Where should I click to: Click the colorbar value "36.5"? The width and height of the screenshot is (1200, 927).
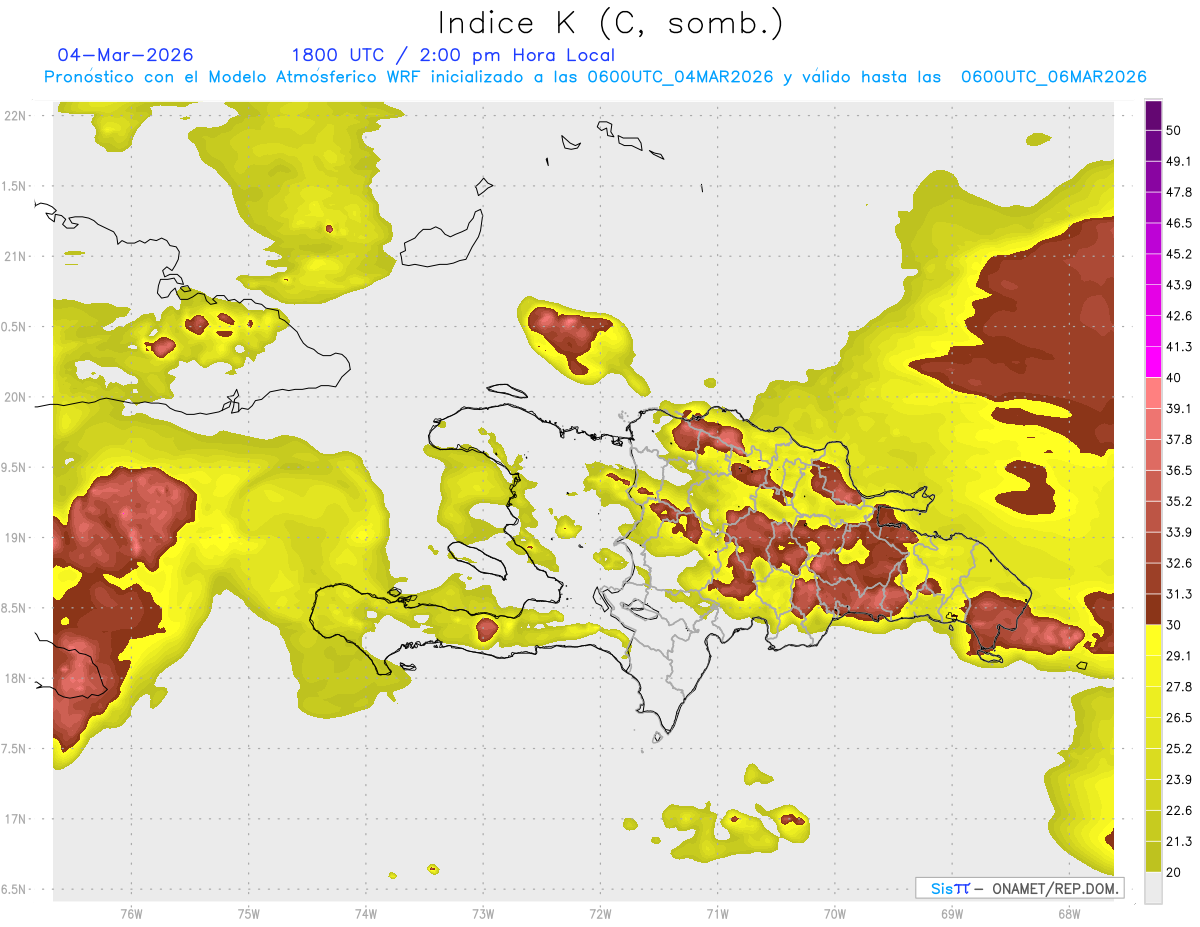[1179, 470]
